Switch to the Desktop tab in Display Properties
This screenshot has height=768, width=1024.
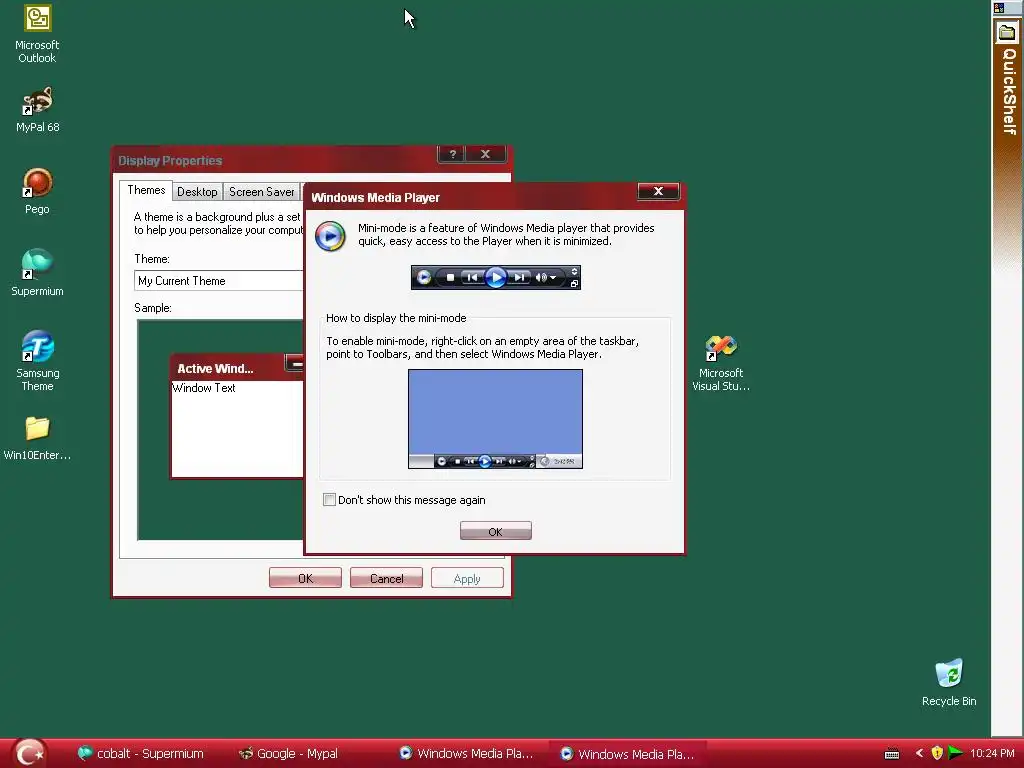tap(197, 192)
